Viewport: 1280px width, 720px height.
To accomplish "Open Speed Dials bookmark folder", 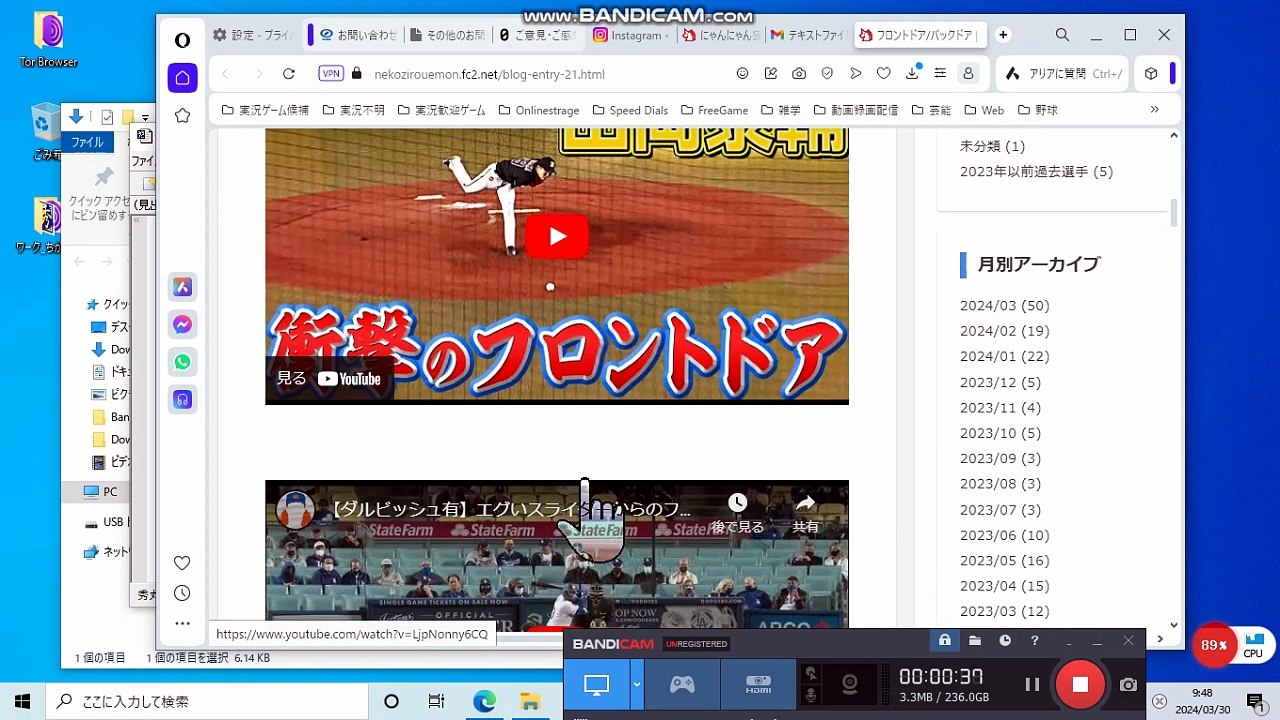I will tap(630, 110).
